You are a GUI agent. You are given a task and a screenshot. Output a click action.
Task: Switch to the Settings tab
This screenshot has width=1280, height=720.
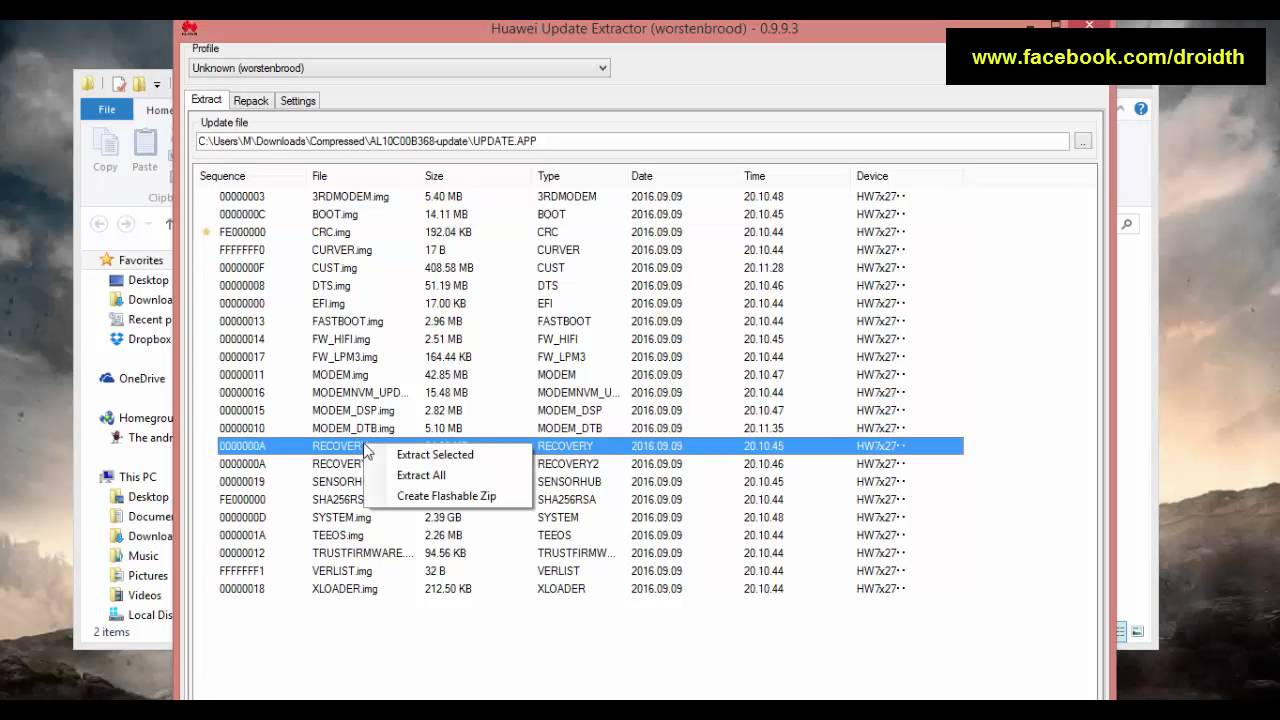tap(298, 101)
